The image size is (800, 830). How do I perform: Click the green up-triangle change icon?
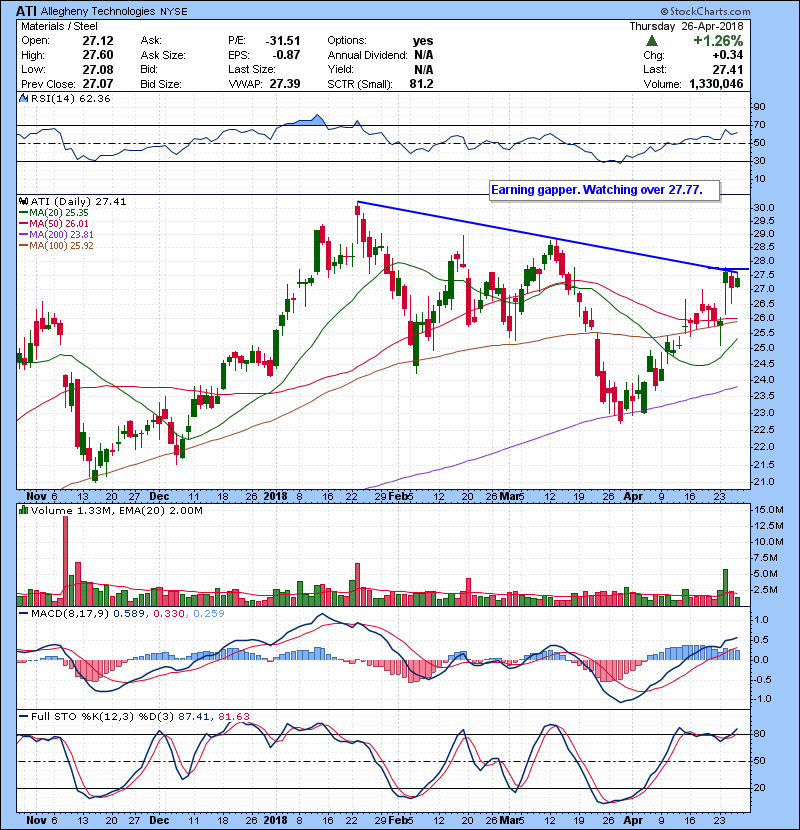[x=652, y=40]
